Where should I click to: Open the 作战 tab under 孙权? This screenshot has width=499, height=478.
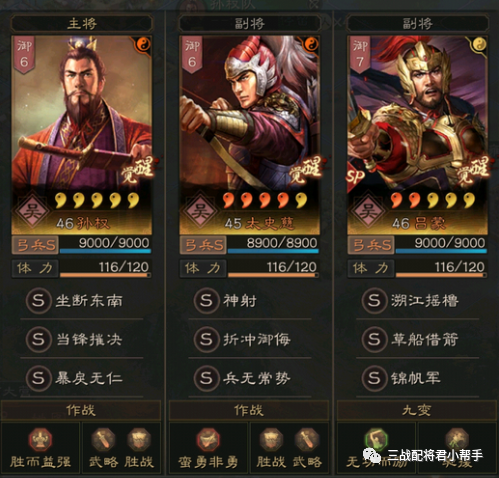pyautogui.click(x=81, y=410)
